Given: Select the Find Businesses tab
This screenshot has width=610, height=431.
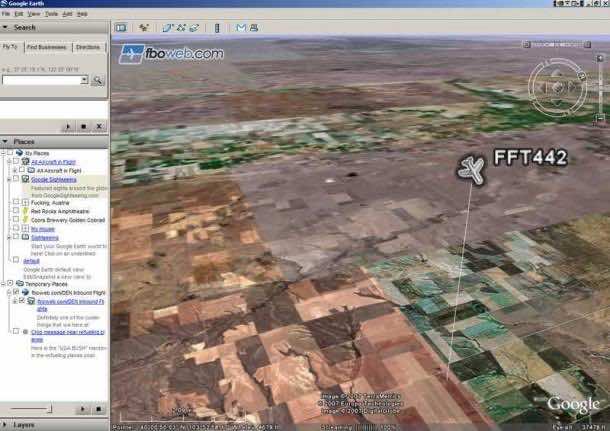Looking at the screenshot, I should (47, 47).
